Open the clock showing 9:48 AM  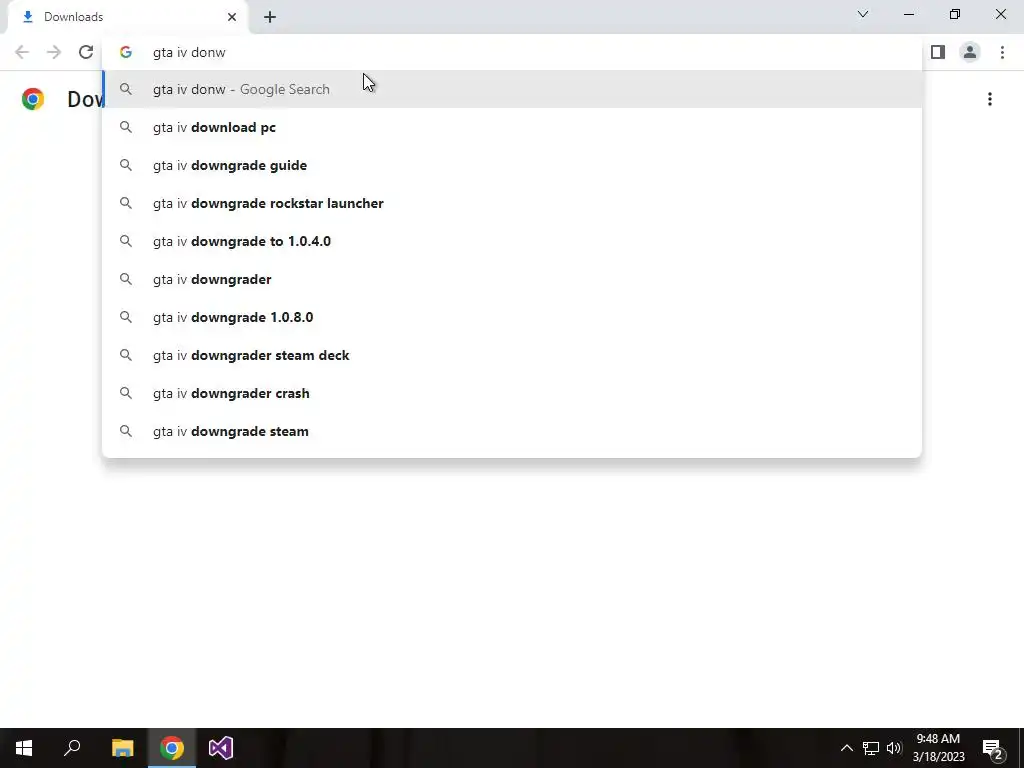(x=938, y=748)
